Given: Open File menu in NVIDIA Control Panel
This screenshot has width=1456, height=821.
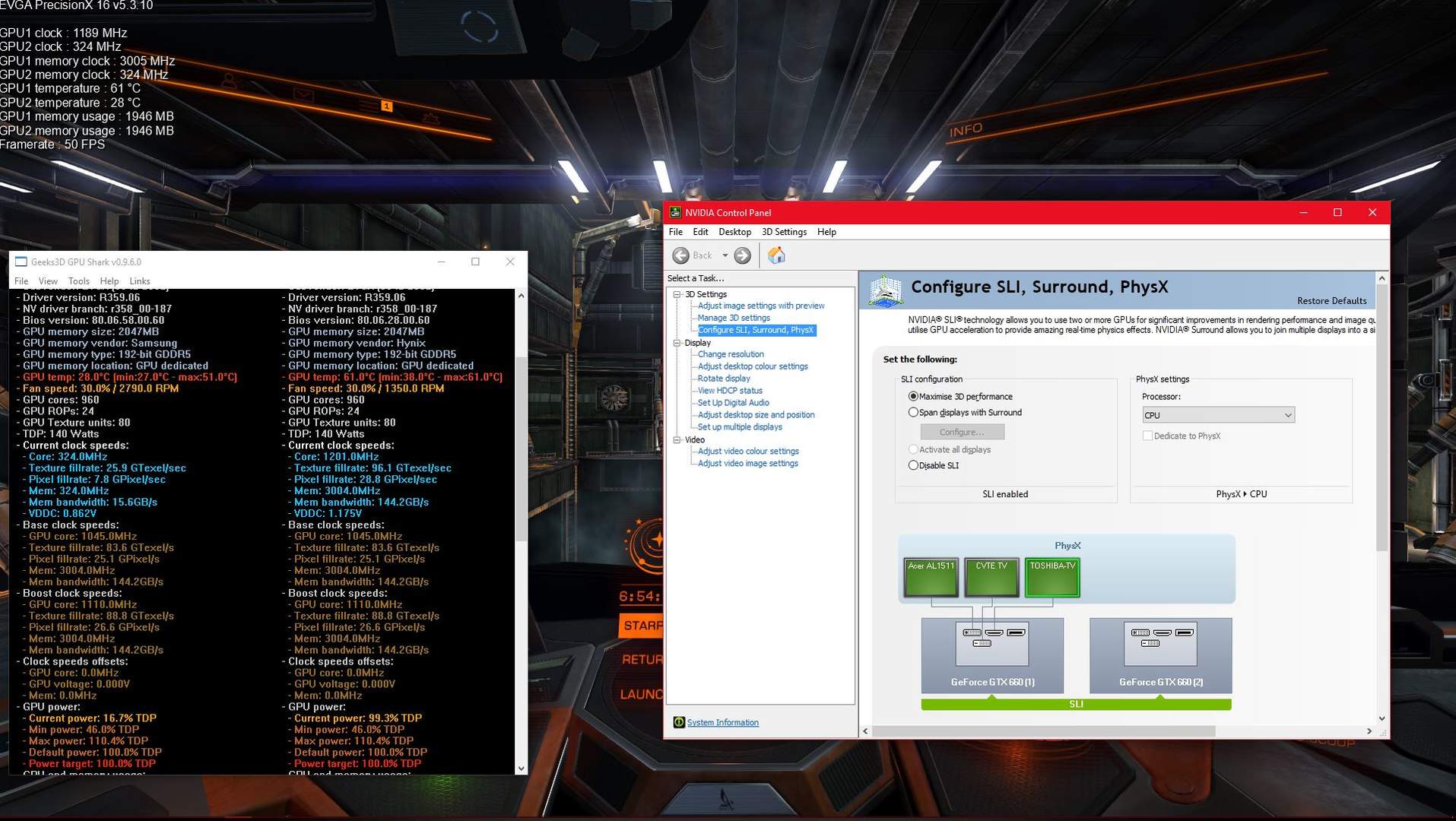Looking at the screenshot, I should [x=676, y=232].
